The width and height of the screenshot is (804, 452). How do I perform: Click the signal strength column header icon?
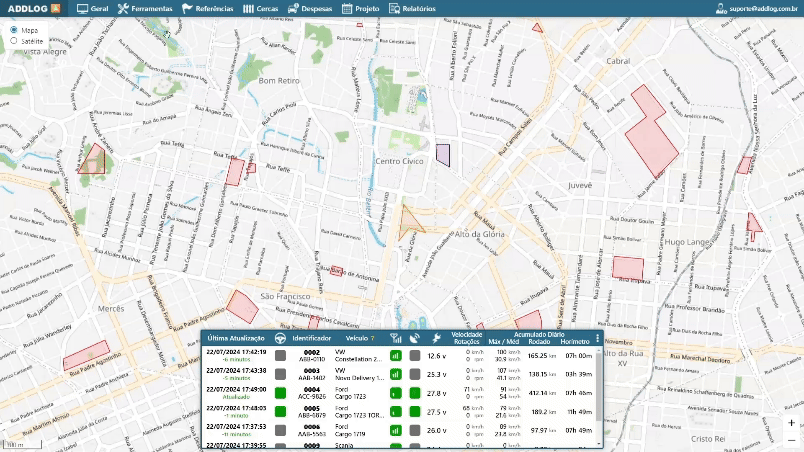pyautogui.click(x=395, y=339)
